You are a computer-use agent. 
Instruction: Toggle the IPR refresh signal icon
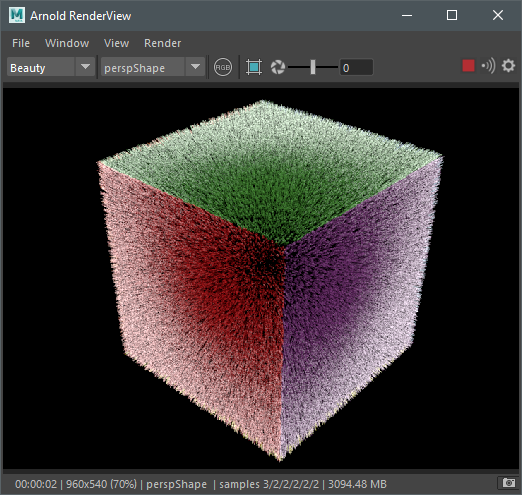[488, 66]
